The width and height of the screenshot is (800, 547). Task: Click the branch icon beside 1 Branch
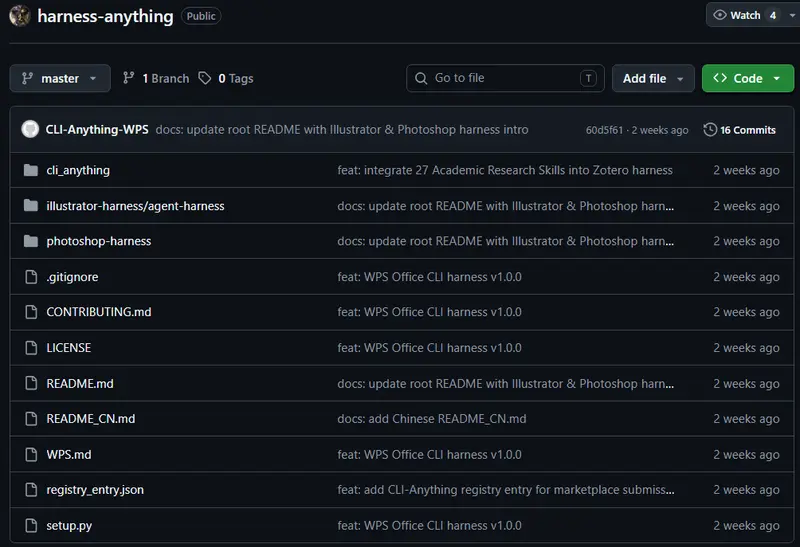click(129, 78)
